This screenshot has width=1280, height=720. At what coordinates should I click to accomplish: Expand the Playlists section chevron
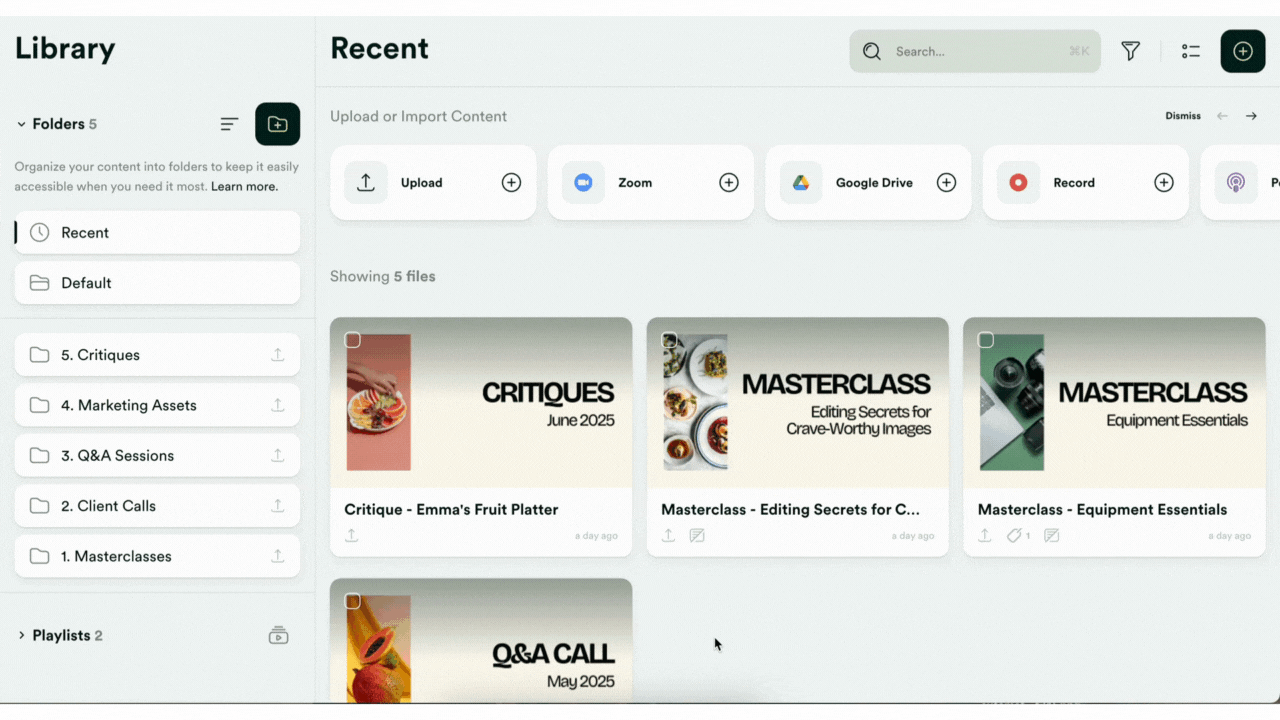point(21,635)
